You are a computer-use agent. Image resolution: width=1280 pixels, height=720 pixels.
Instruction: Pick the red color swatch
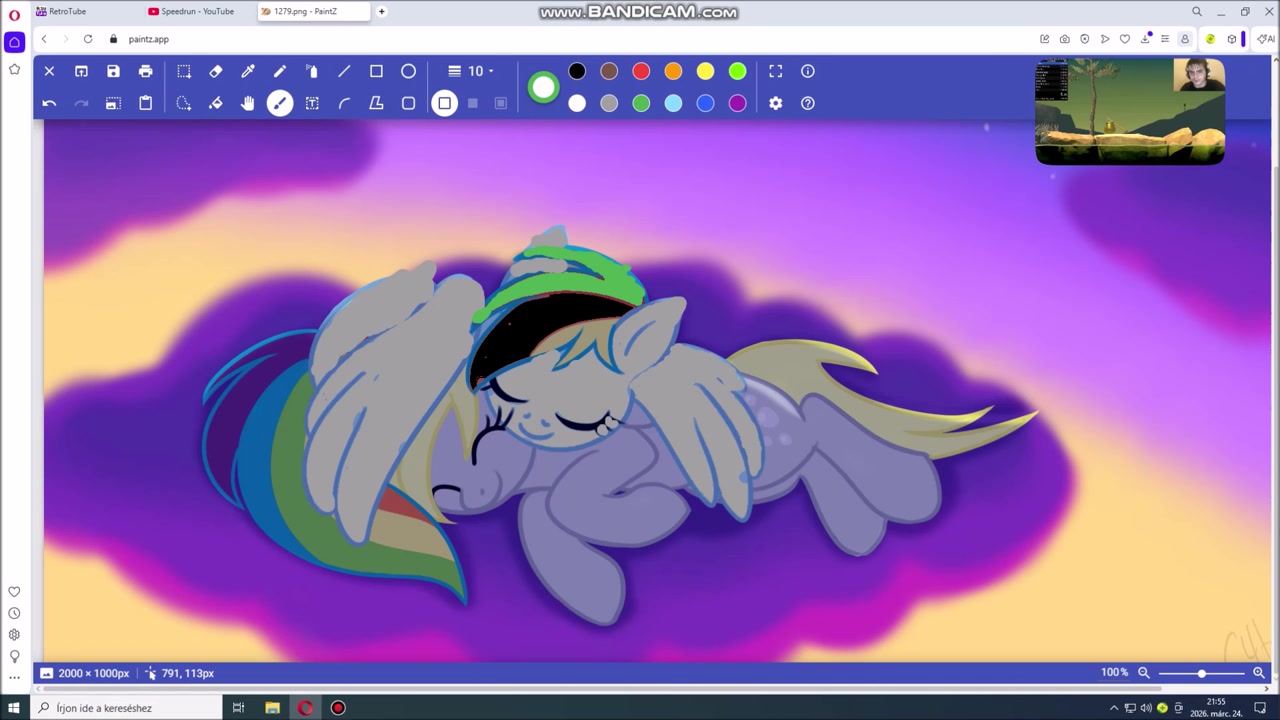coord(641,71)
